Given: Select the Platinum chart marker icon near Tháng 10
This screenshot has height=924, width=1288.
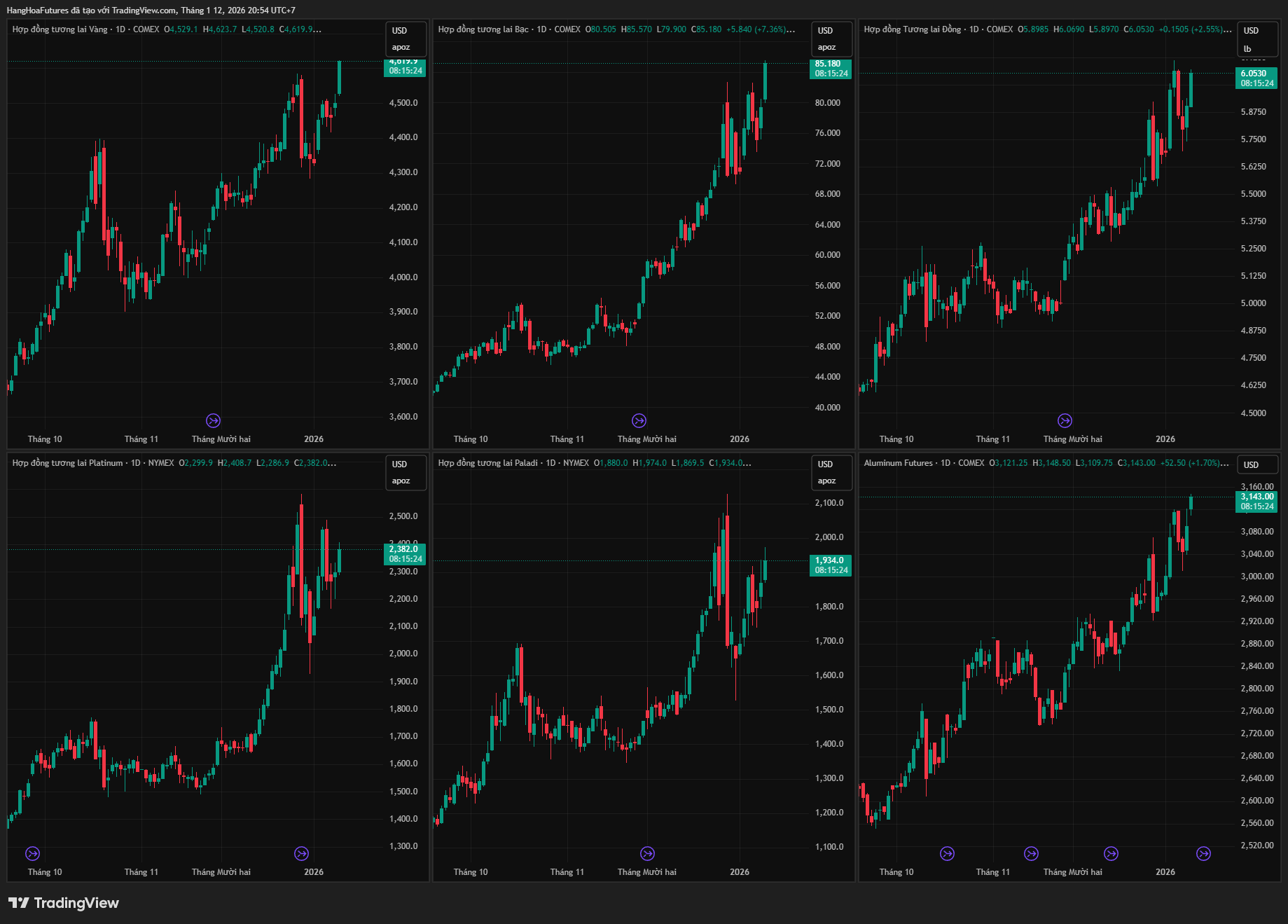Looking at the screenshot, I should [32, 853].
